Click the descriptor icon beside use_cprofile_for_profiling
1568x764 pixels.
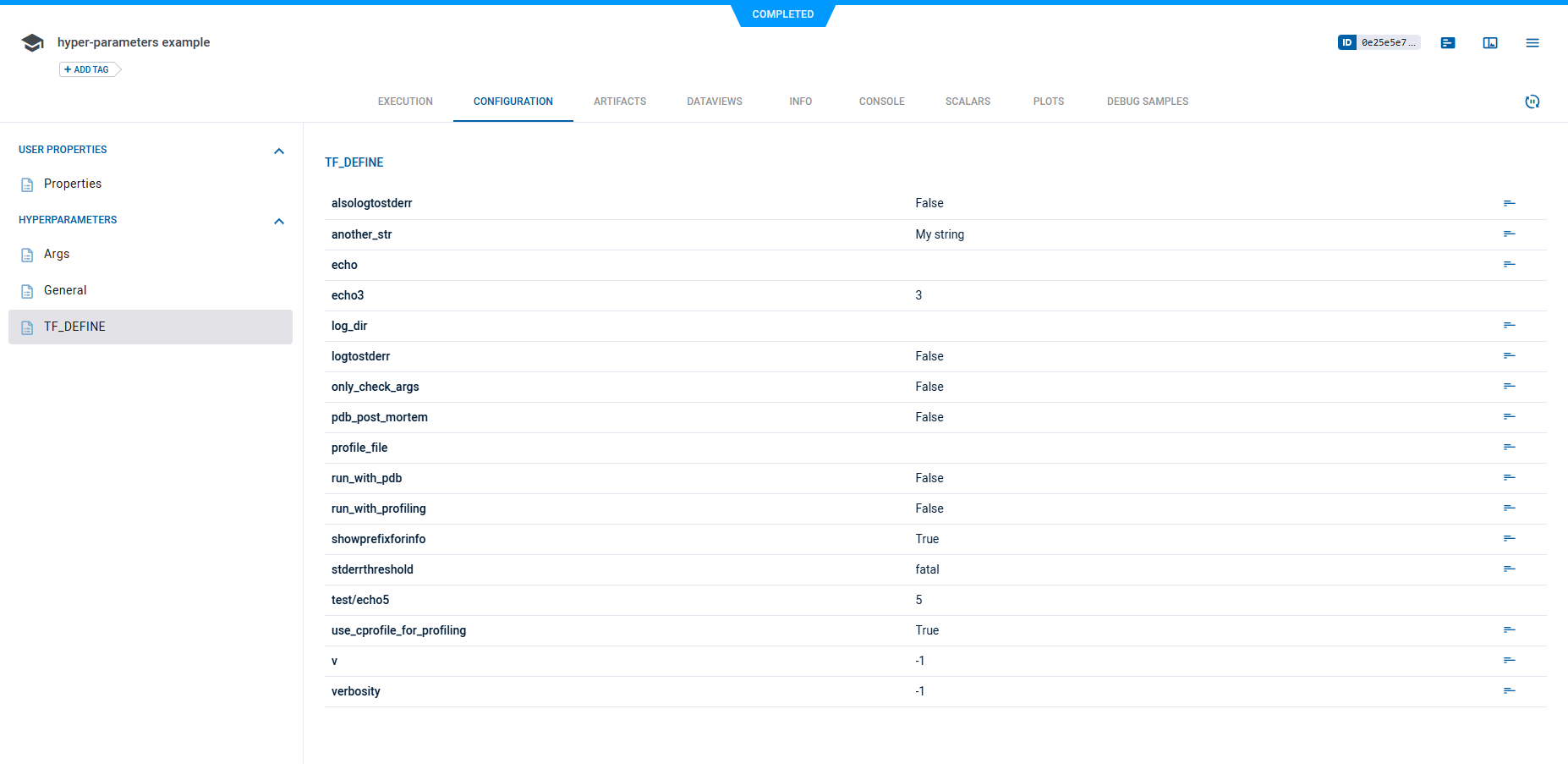pyautogui.click(x=1510, y=629)
